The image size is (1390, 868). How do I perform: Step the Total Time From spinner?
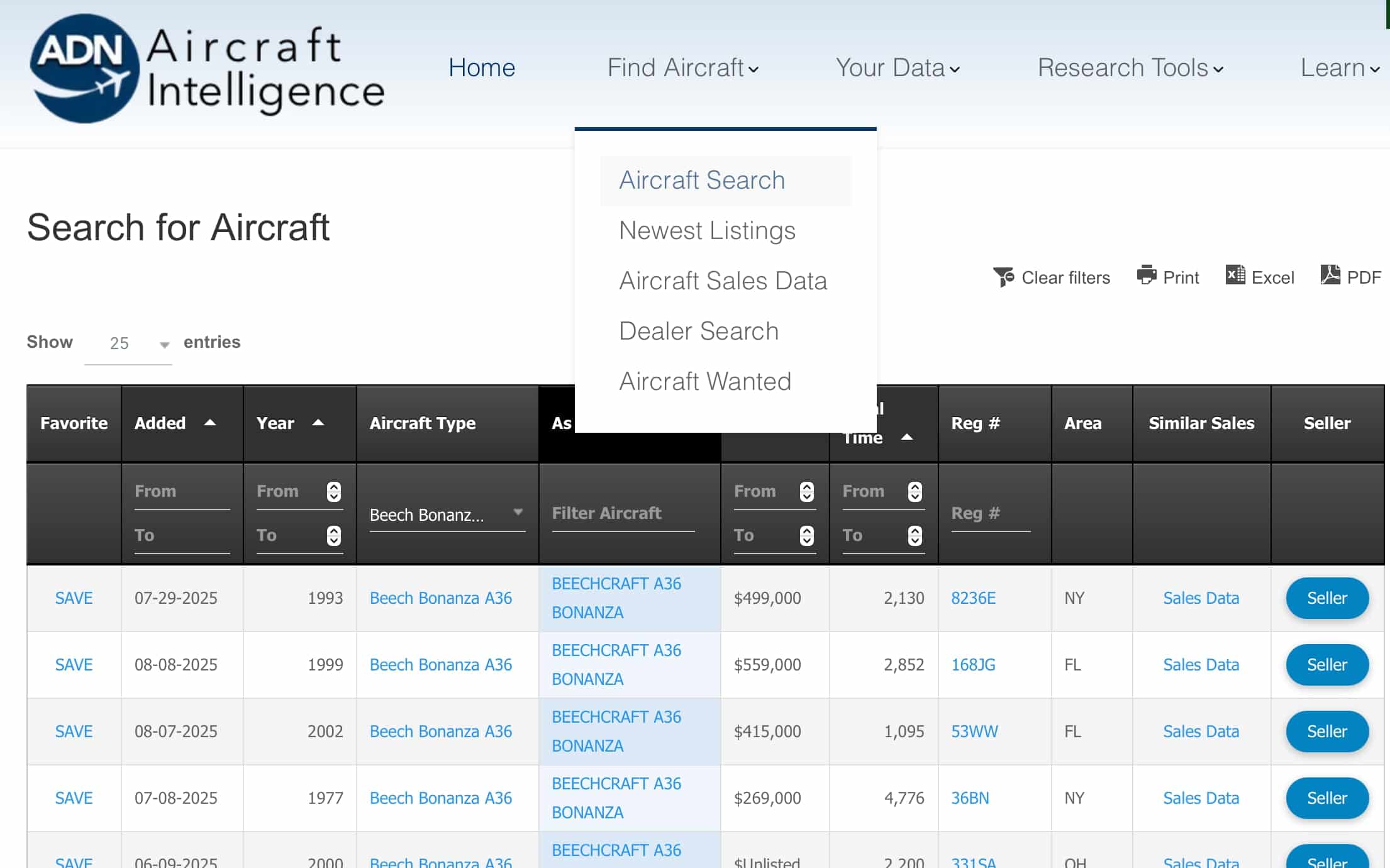pyautogui.click(x=915, y=491)
